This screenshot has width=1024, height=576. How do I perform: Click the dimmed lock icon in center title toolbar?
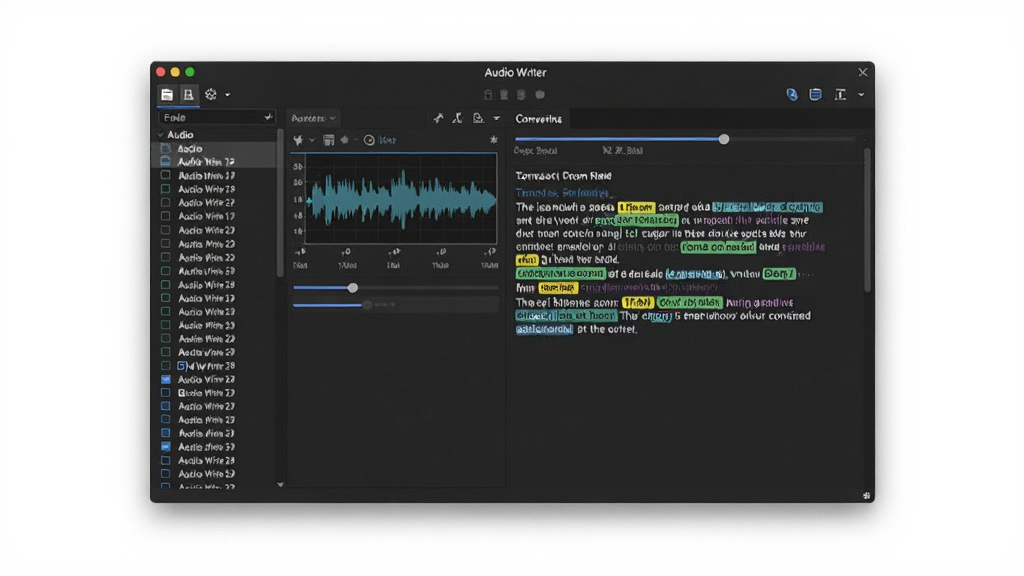pos(488,95)
